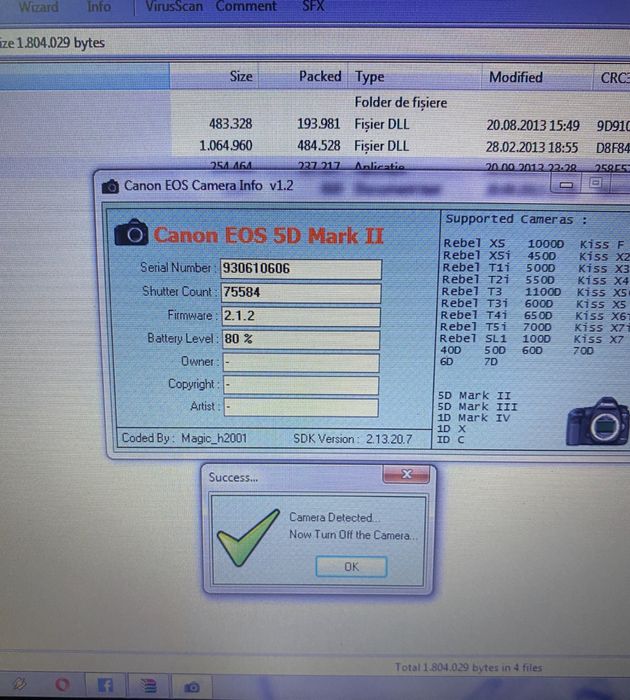Open WinRAR Wizard toolbar item
The image size is (630, 700).
coord(38,7)
